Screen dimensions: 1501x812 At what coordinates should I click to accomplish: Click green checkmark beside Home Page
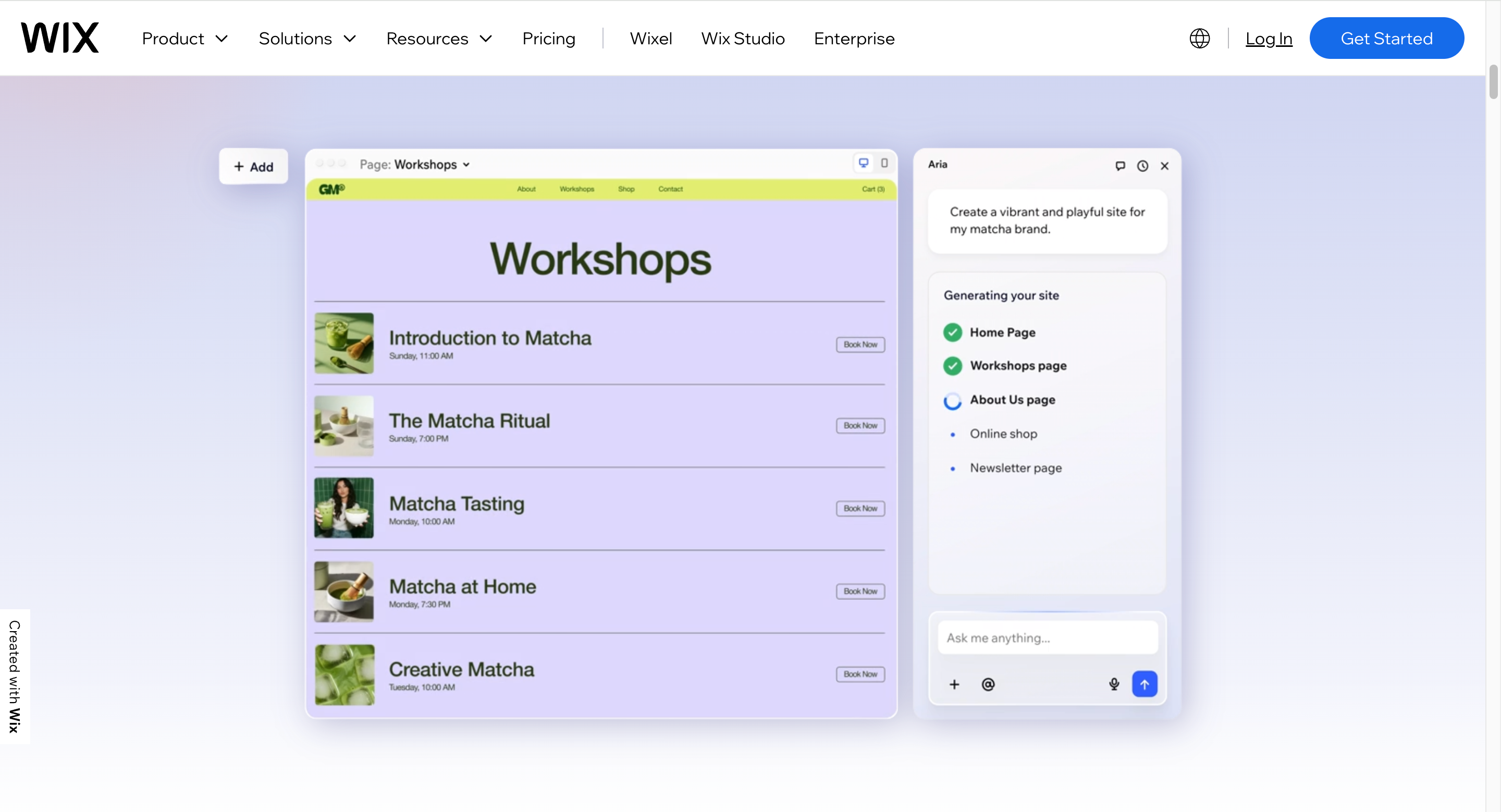tap(953, 332)
